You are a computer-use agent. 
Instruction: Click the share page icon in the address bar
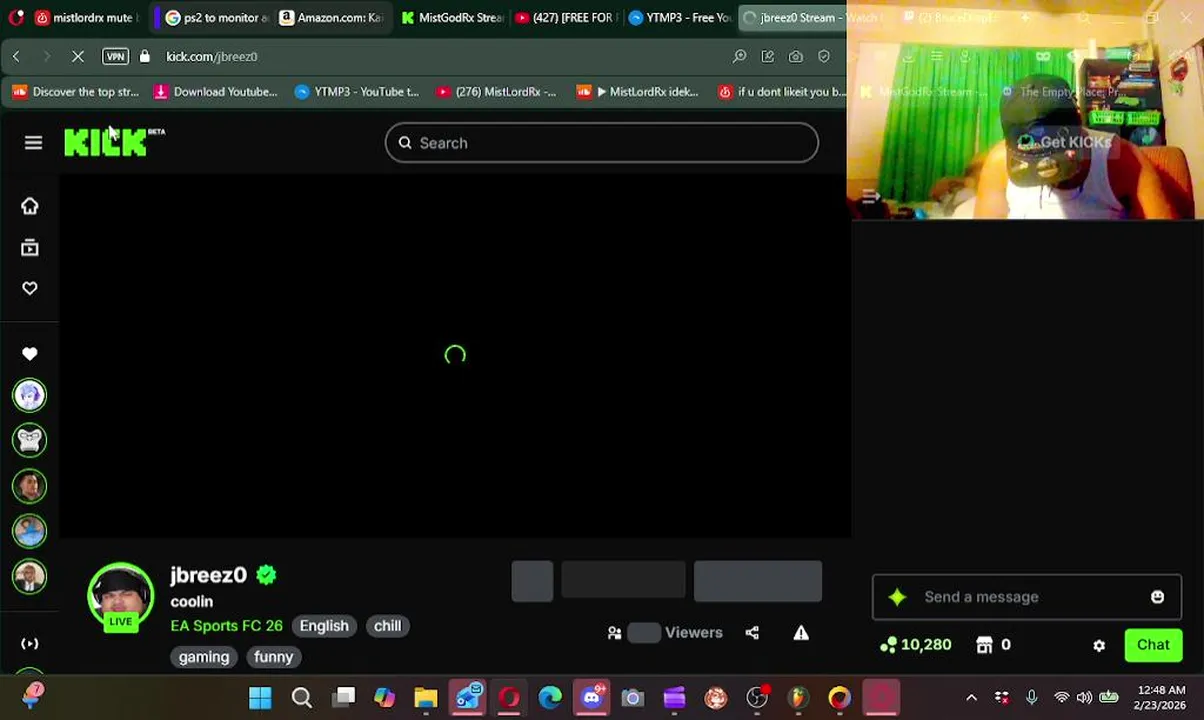click(768, 57)
